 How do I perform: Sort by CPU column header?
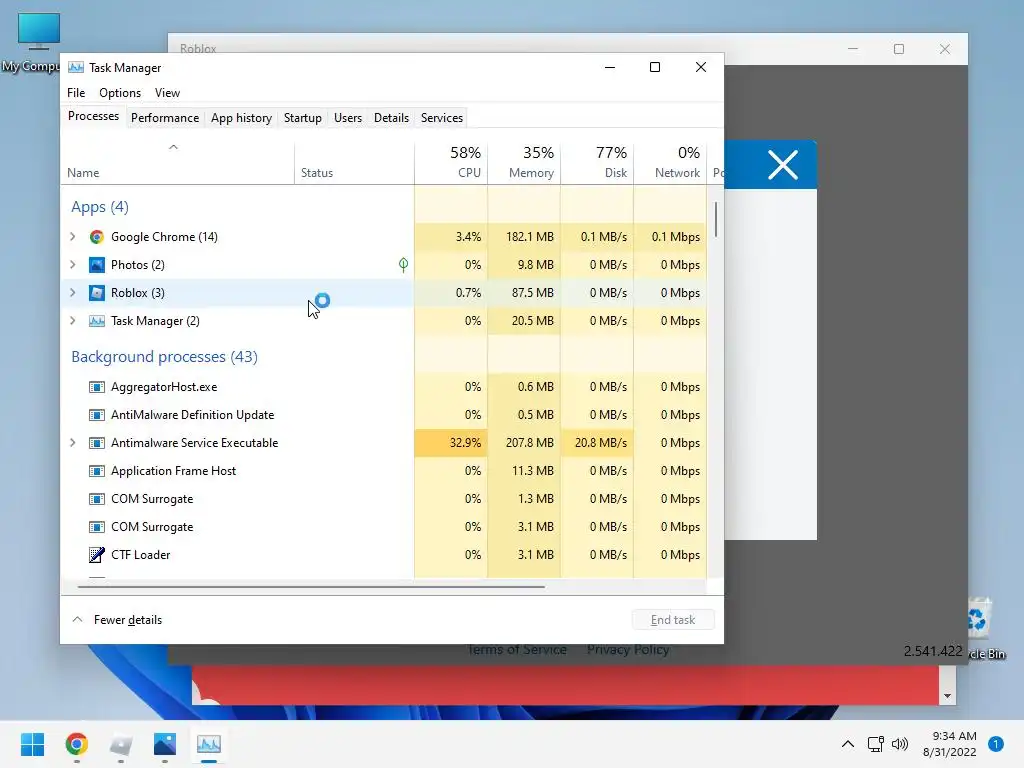[x=451, y=162]
